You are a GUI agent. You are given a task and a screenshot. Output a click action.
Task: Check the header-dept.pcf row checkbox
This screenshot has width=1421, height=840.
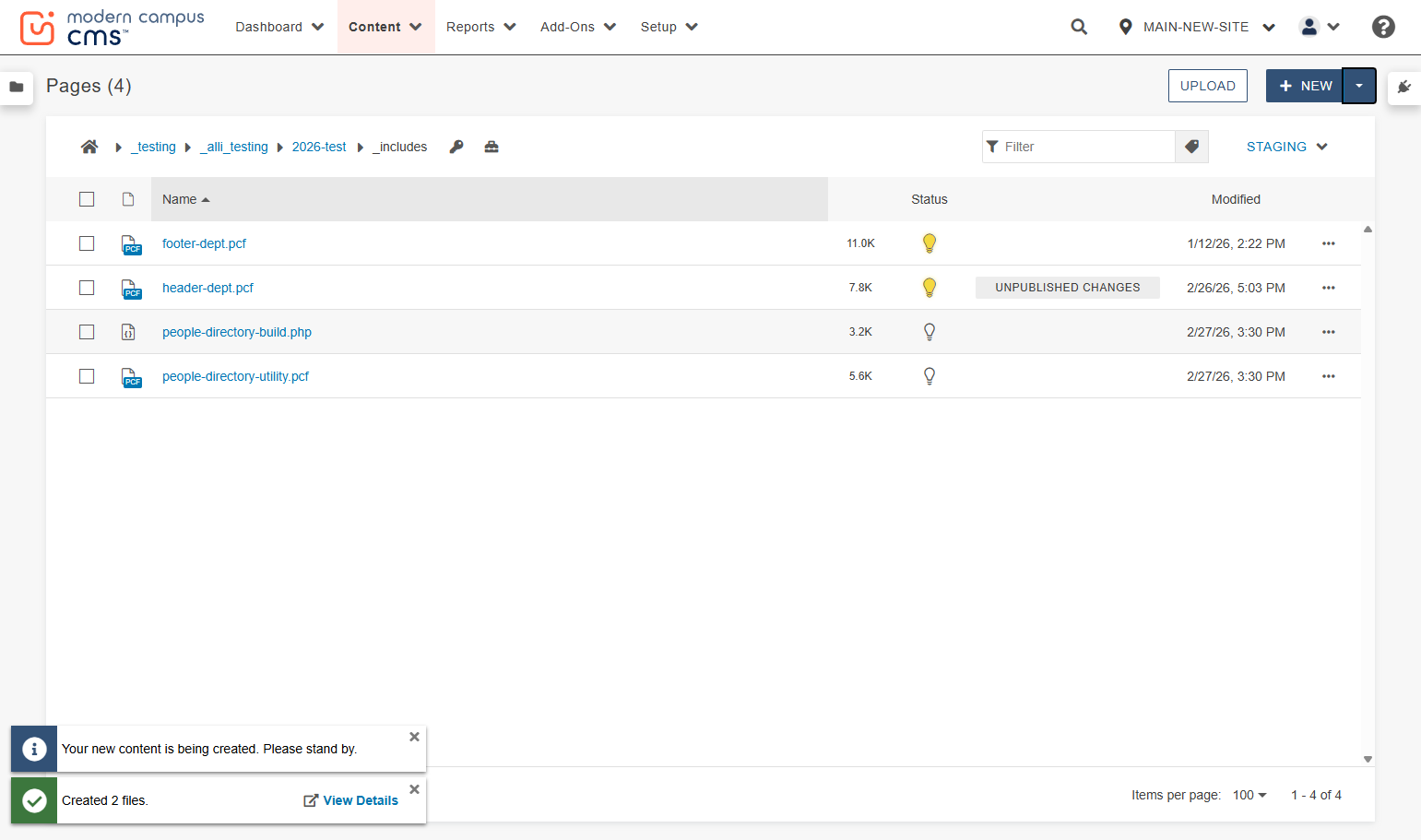87,288
